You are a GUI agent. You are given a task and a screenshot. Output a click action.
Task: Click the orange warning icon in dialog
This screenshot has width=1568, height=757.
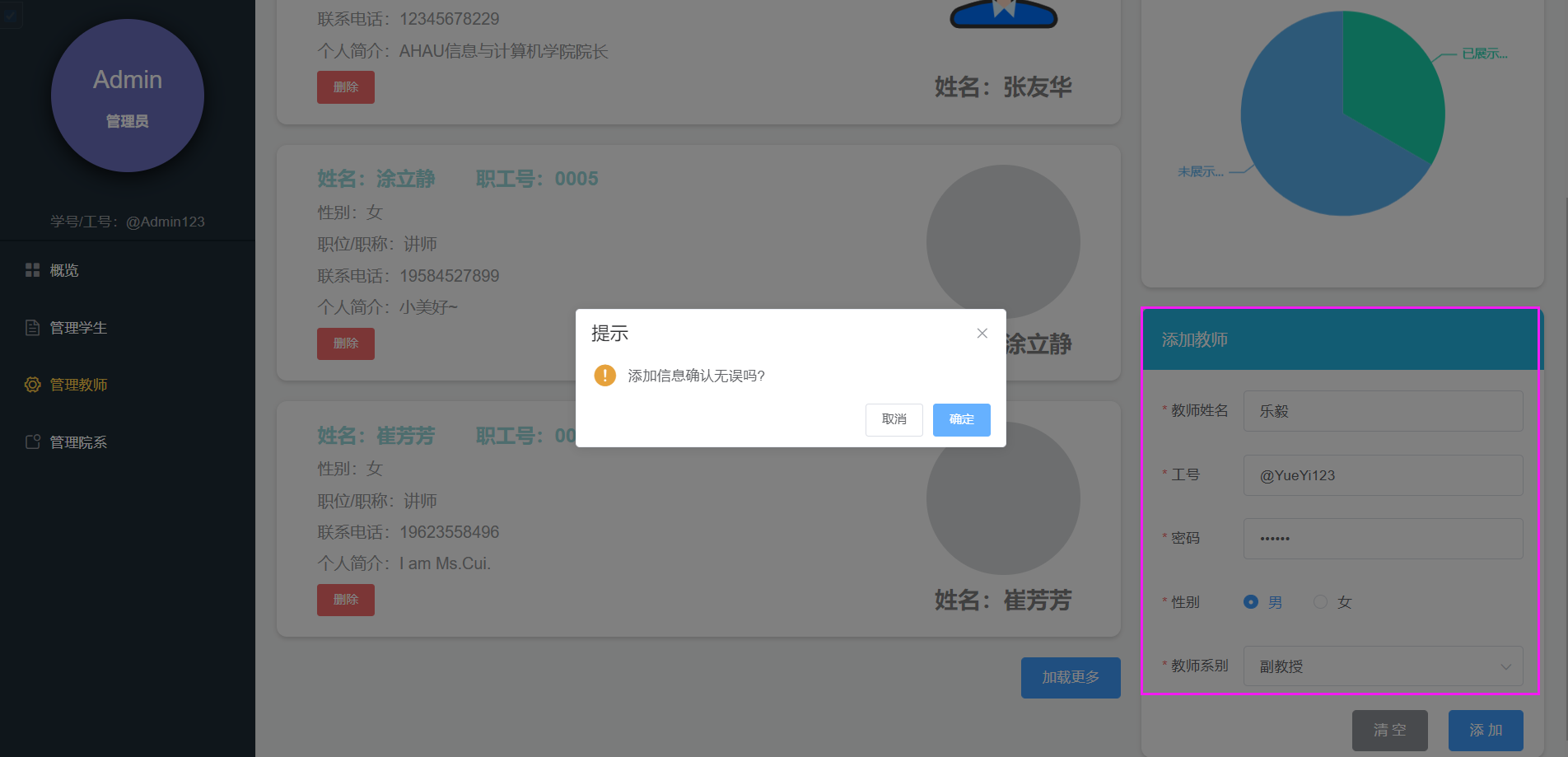click(604, 376)
